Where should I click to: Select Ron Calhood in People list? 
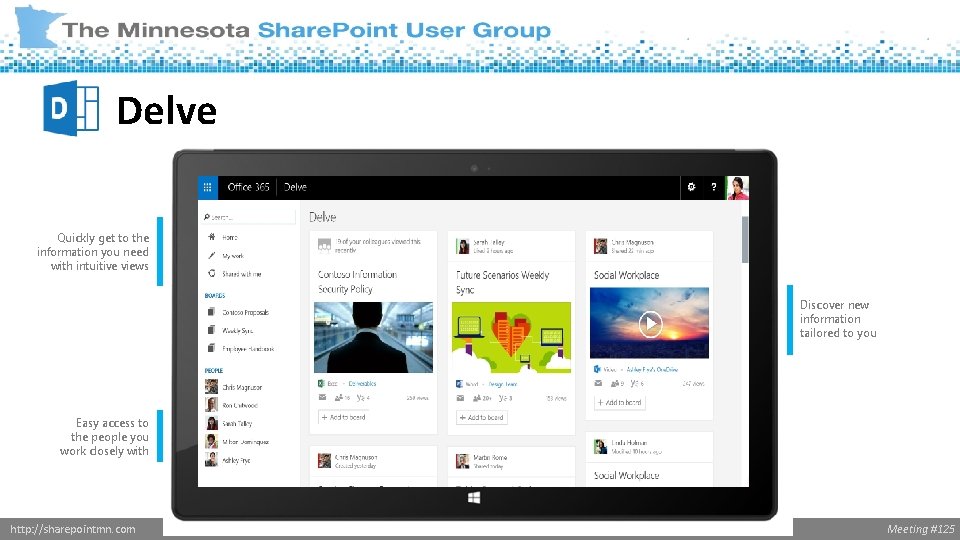click(239, 405)
